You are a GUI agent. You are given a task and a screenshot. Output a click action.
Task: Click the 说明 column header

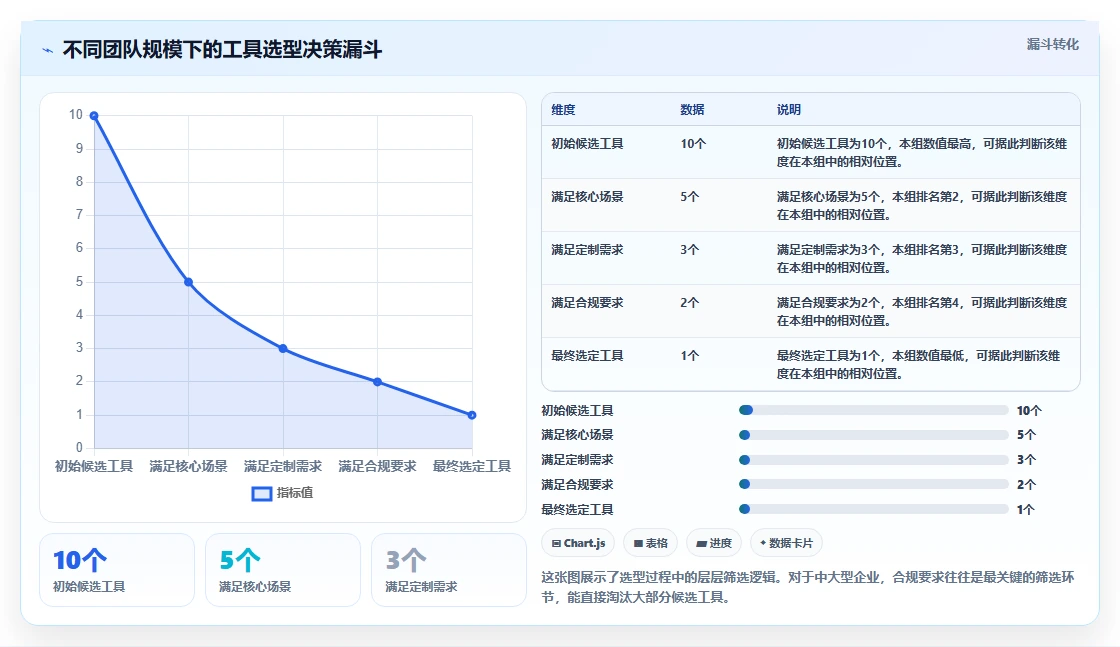789,110
